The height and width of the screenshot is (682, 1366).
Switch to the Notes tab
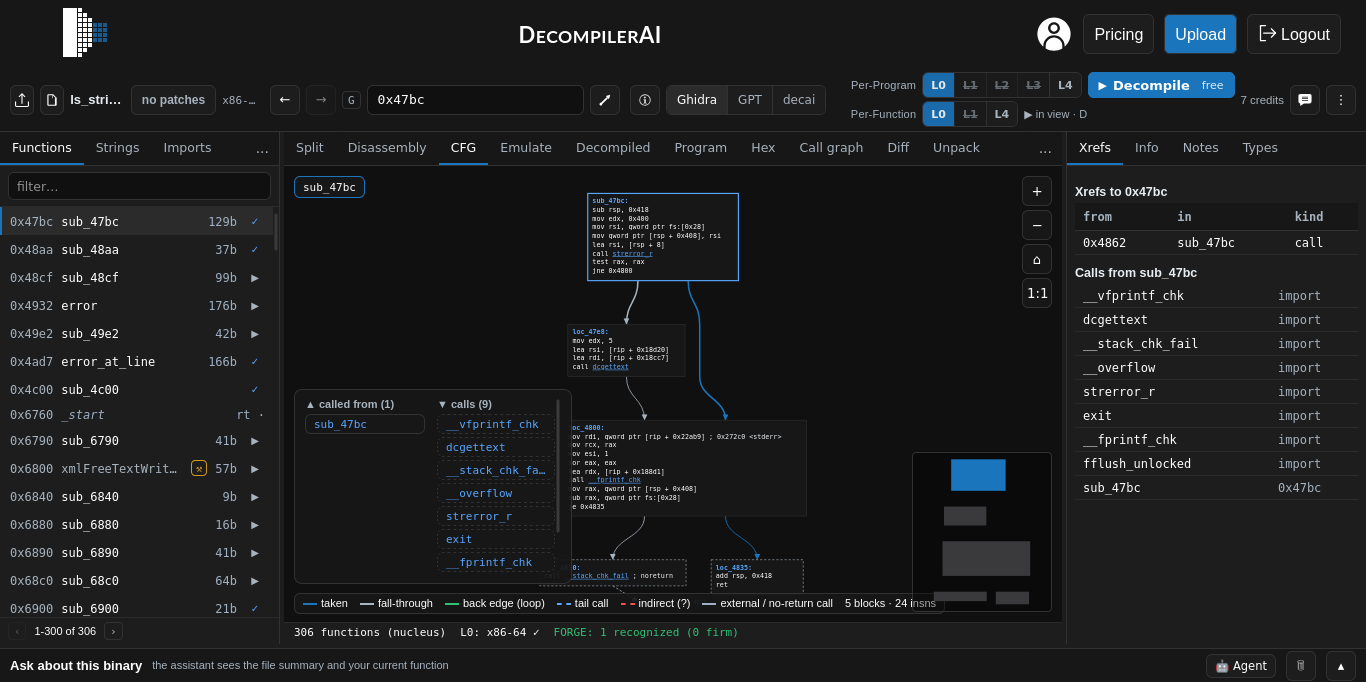(x=1201, y=148)
